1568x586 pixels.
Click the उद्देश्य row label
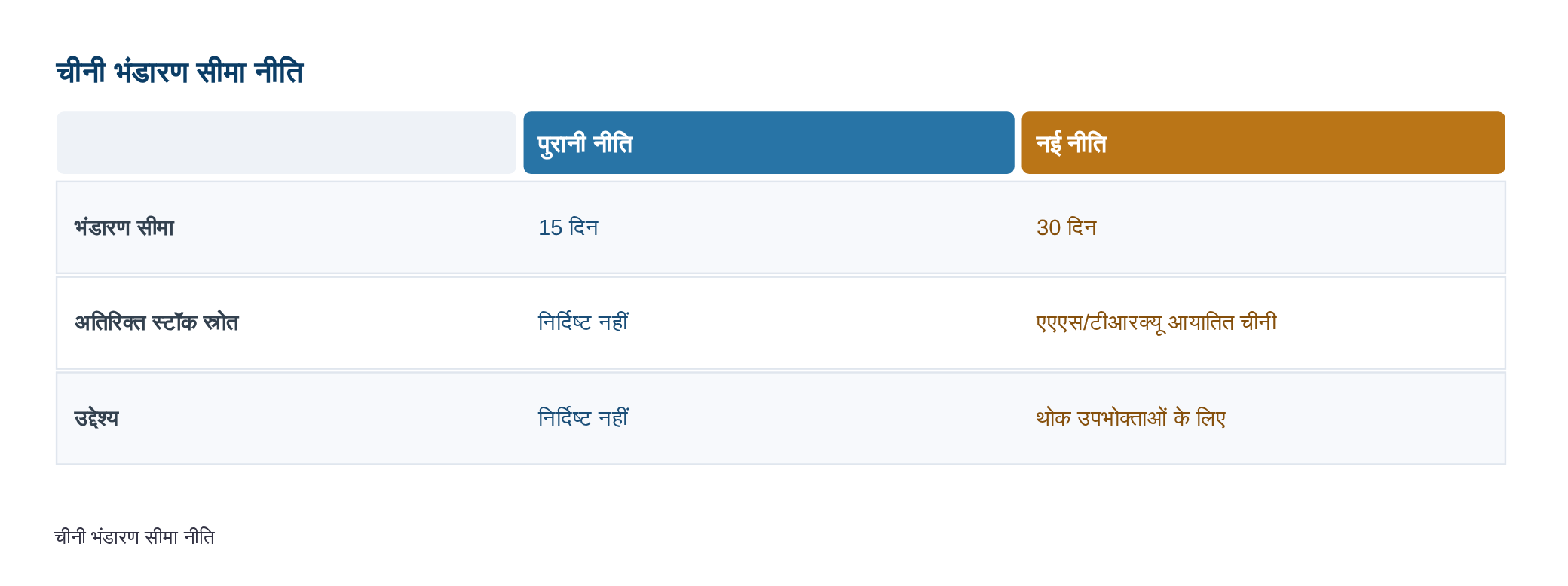click(96, 418)
